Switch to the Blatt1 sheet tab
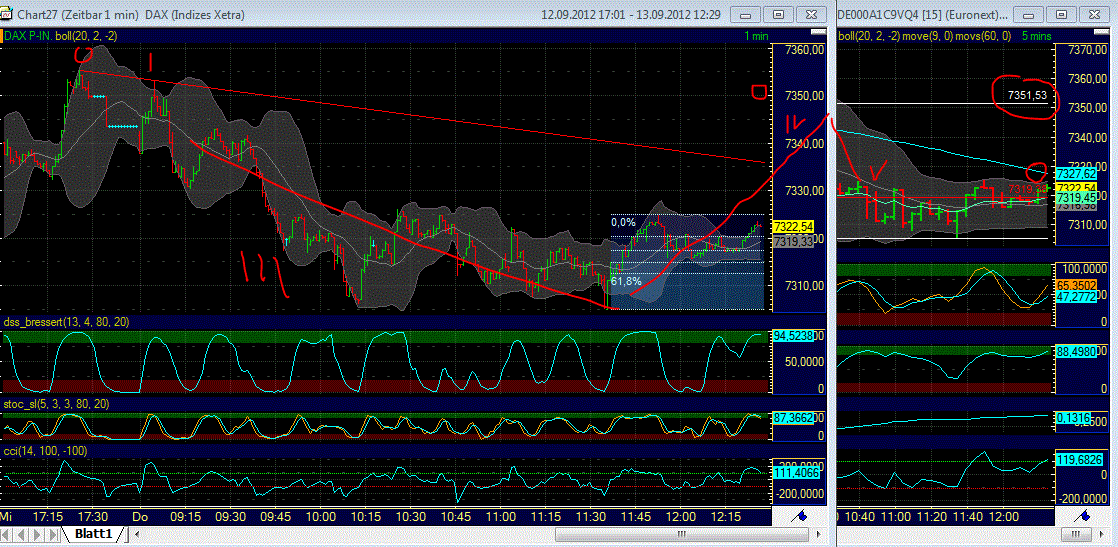This screenshot has width=1118, height=547. 94,533
